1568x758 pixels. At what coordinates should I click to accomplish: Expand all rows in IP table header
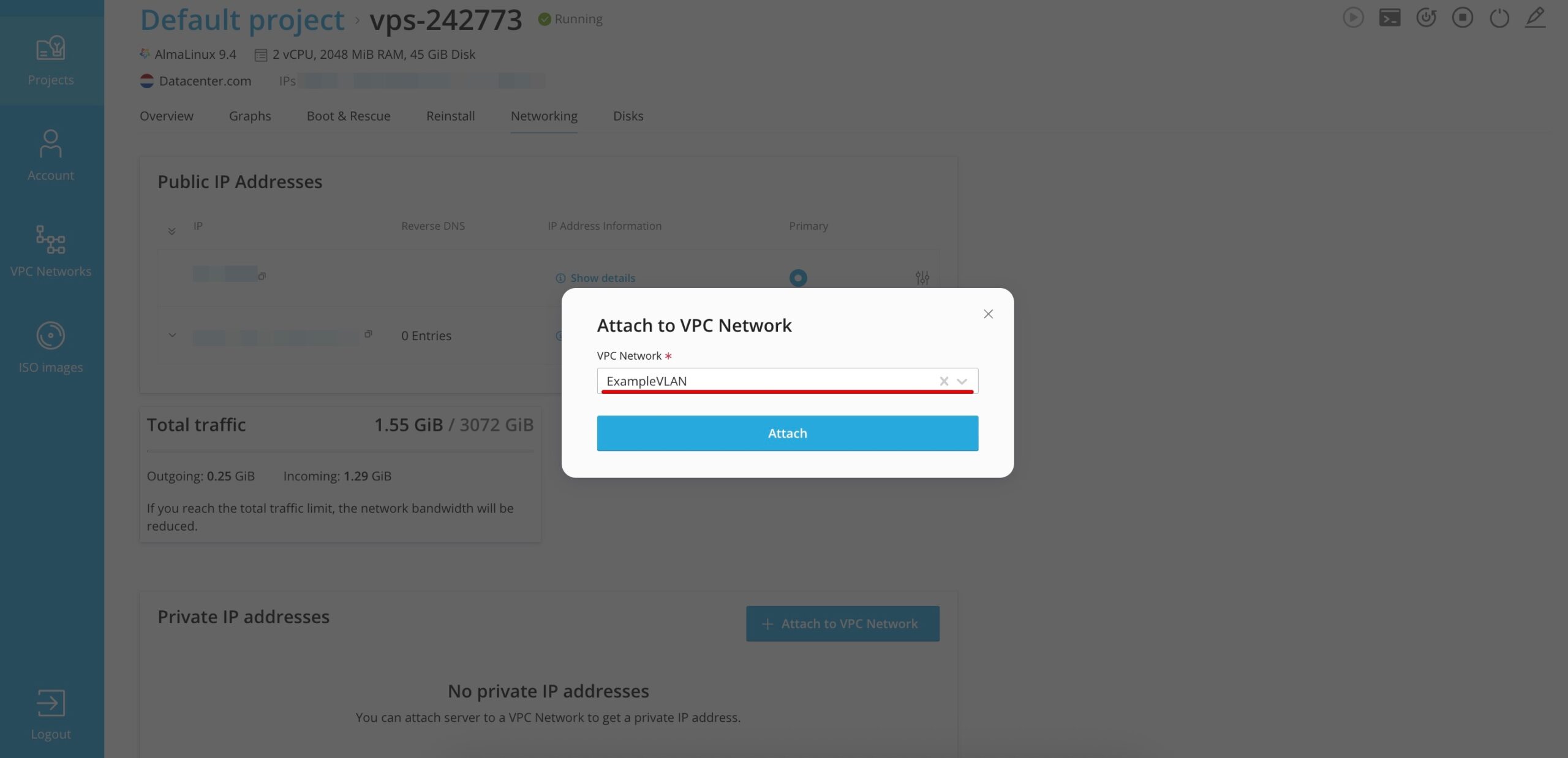(x=171, y=231)
